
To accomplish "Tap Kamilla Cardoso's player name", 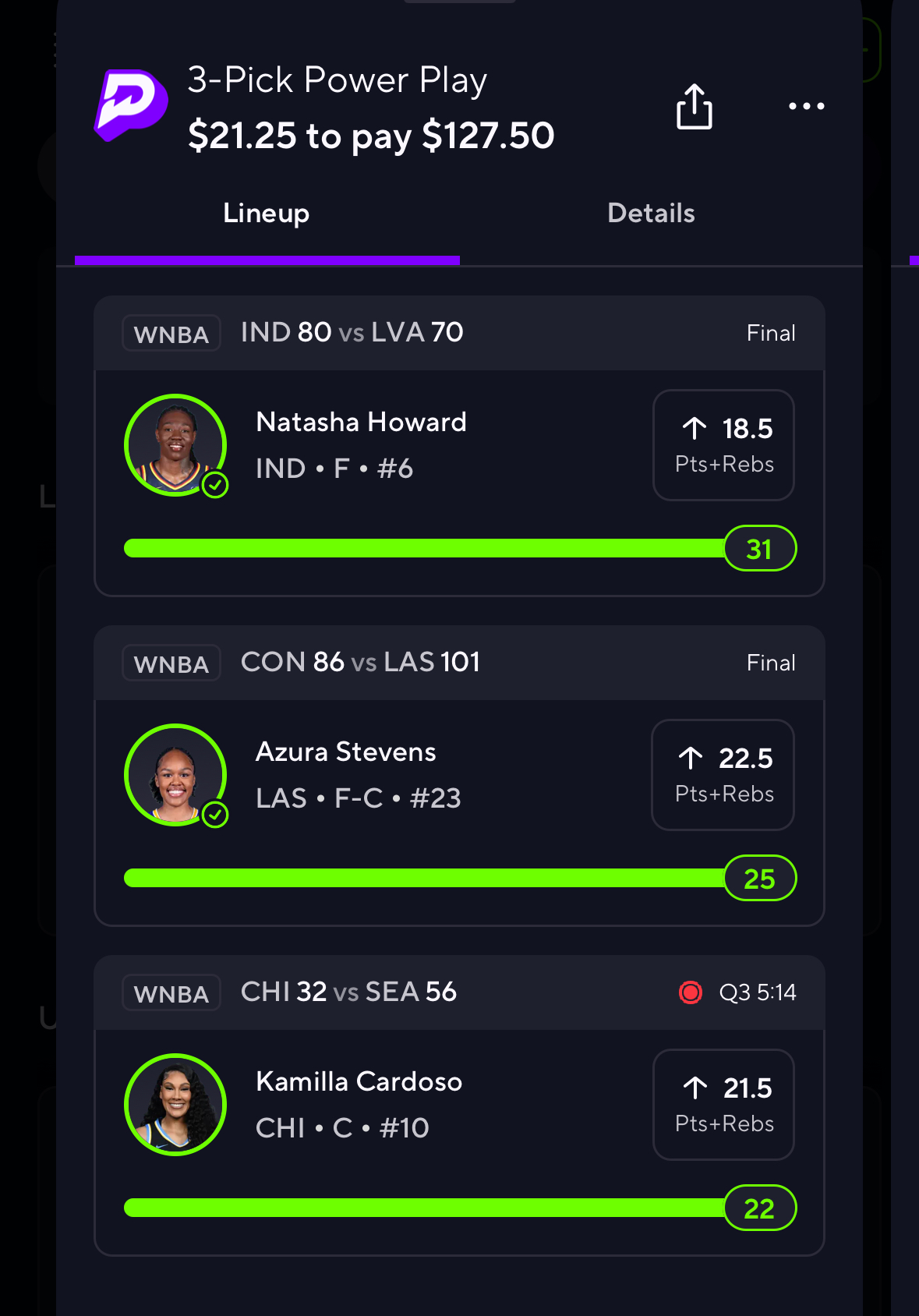I will [x=359, y=1081].
